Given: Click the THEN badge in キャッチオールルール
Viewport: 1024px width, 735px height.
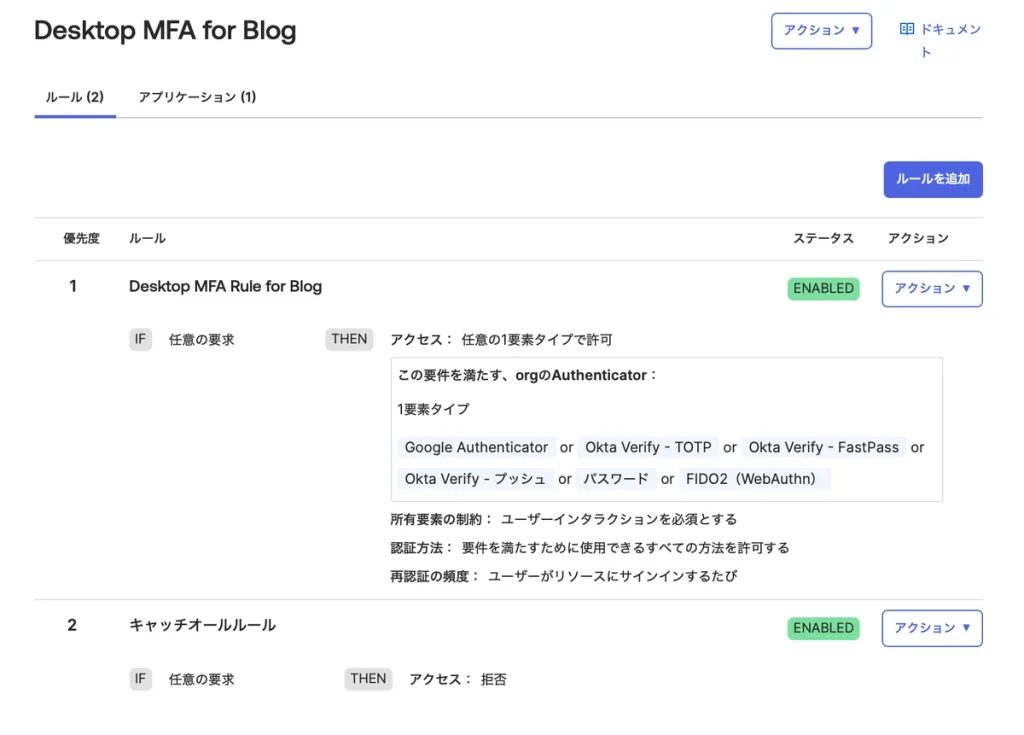Looking at the screenshot, I should 368,679.
